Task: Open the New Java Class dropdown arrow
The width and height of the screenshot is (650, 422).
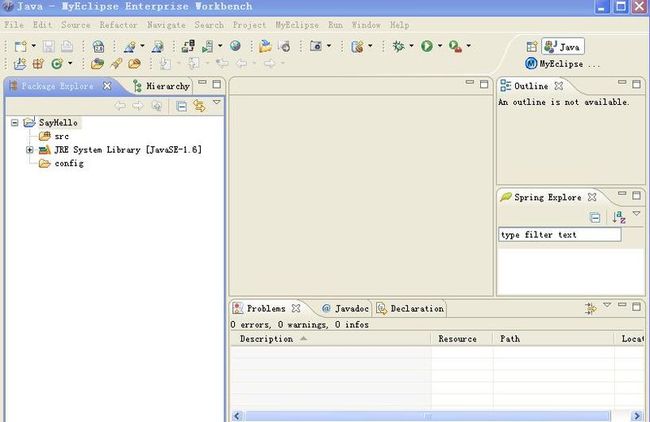Action: click(70, 63)
